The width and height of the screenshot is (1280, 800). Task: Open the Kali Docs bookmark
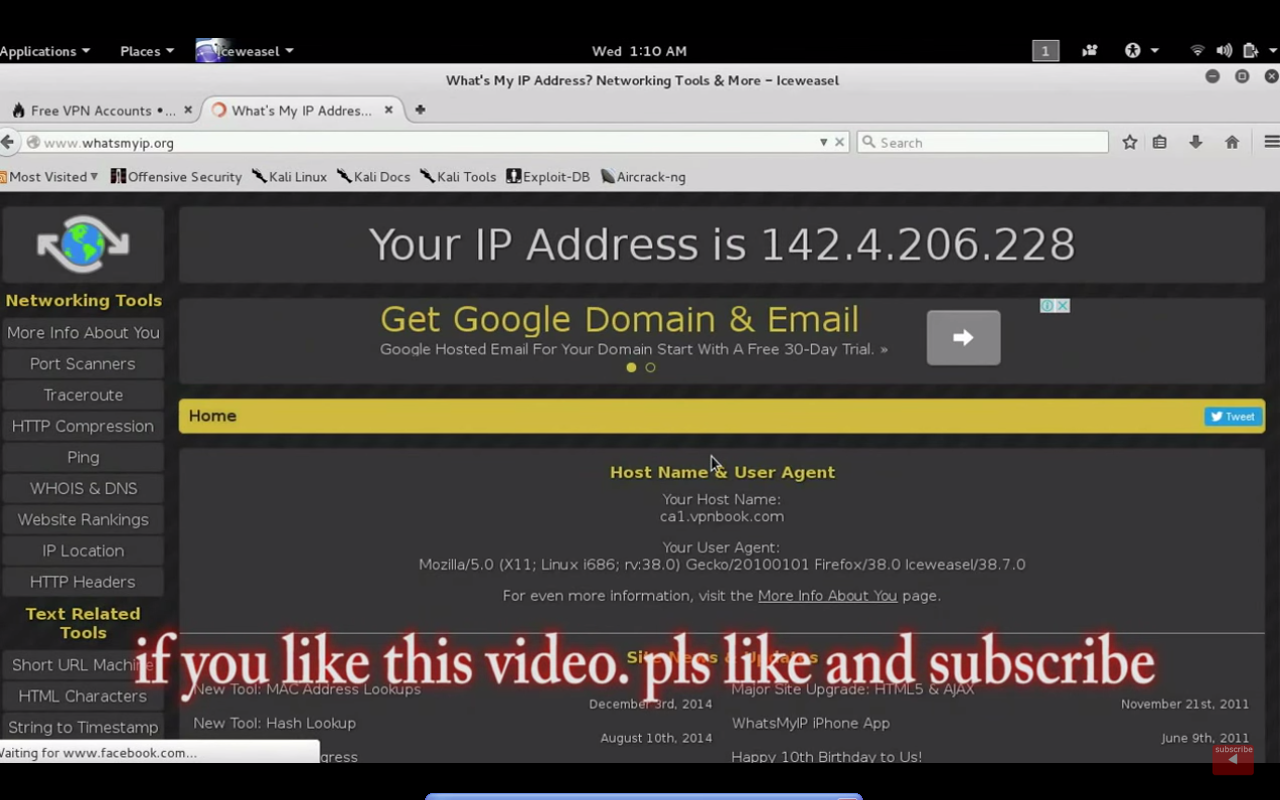373,177
